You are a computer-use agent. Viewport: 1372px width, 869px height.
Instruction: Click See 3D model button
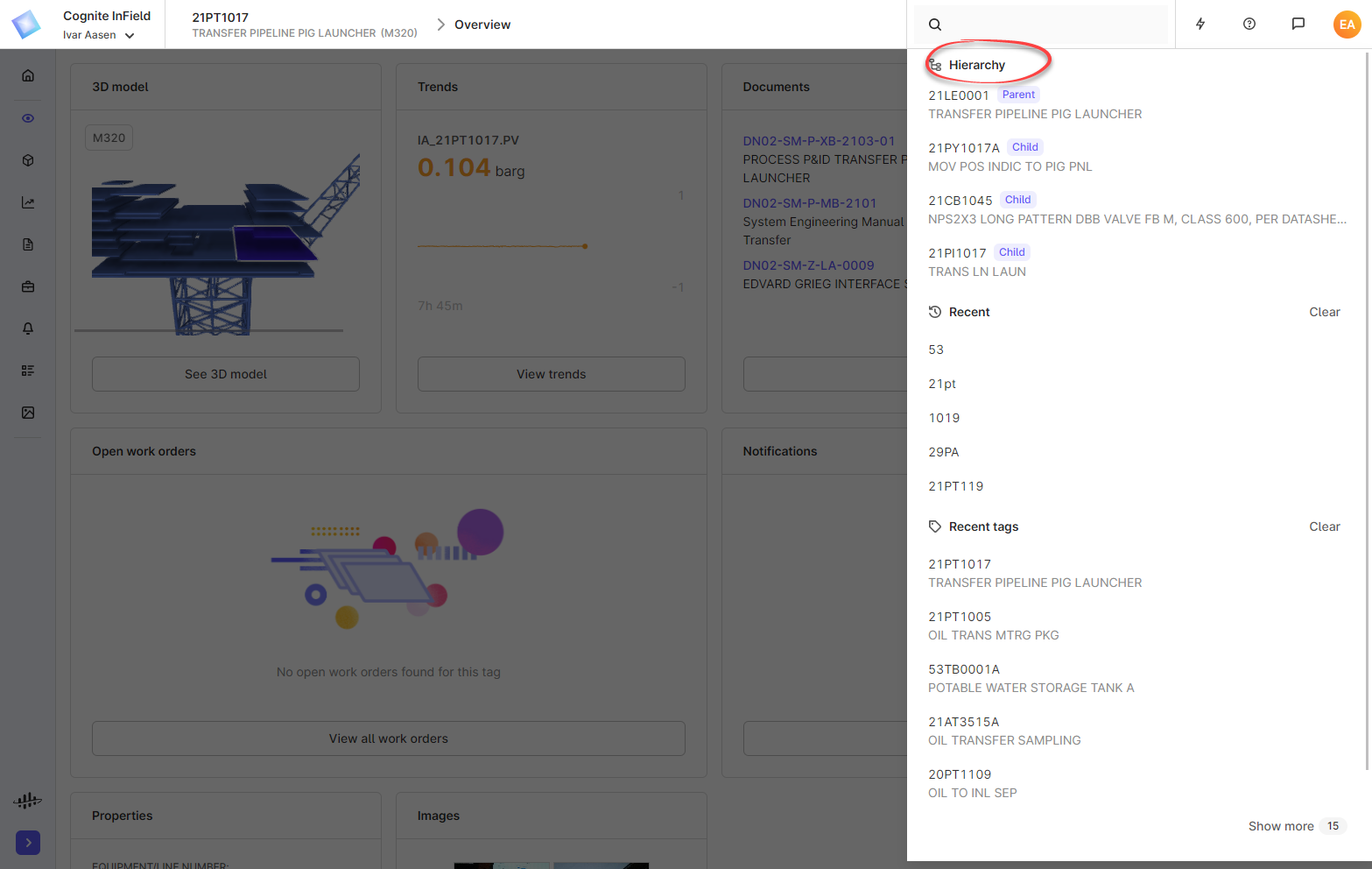tap(226, 374)
